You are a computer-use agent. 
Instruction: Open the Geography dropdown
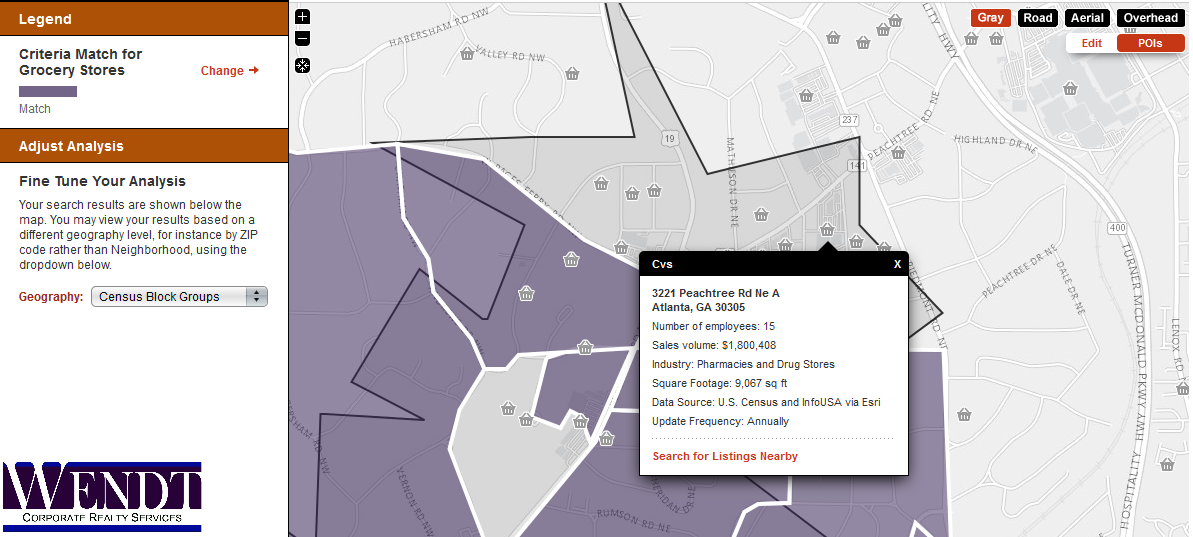pos(179,297)
